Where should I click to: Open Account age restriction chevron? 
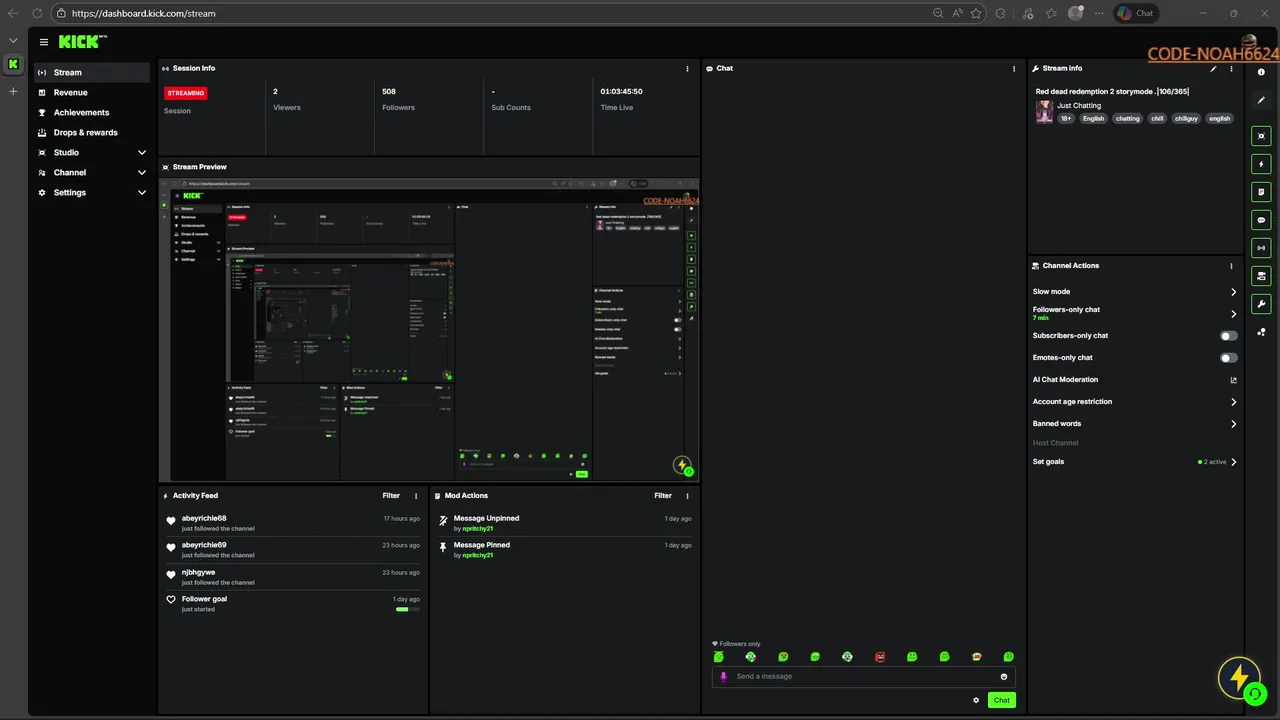[x=1233, y=402]
